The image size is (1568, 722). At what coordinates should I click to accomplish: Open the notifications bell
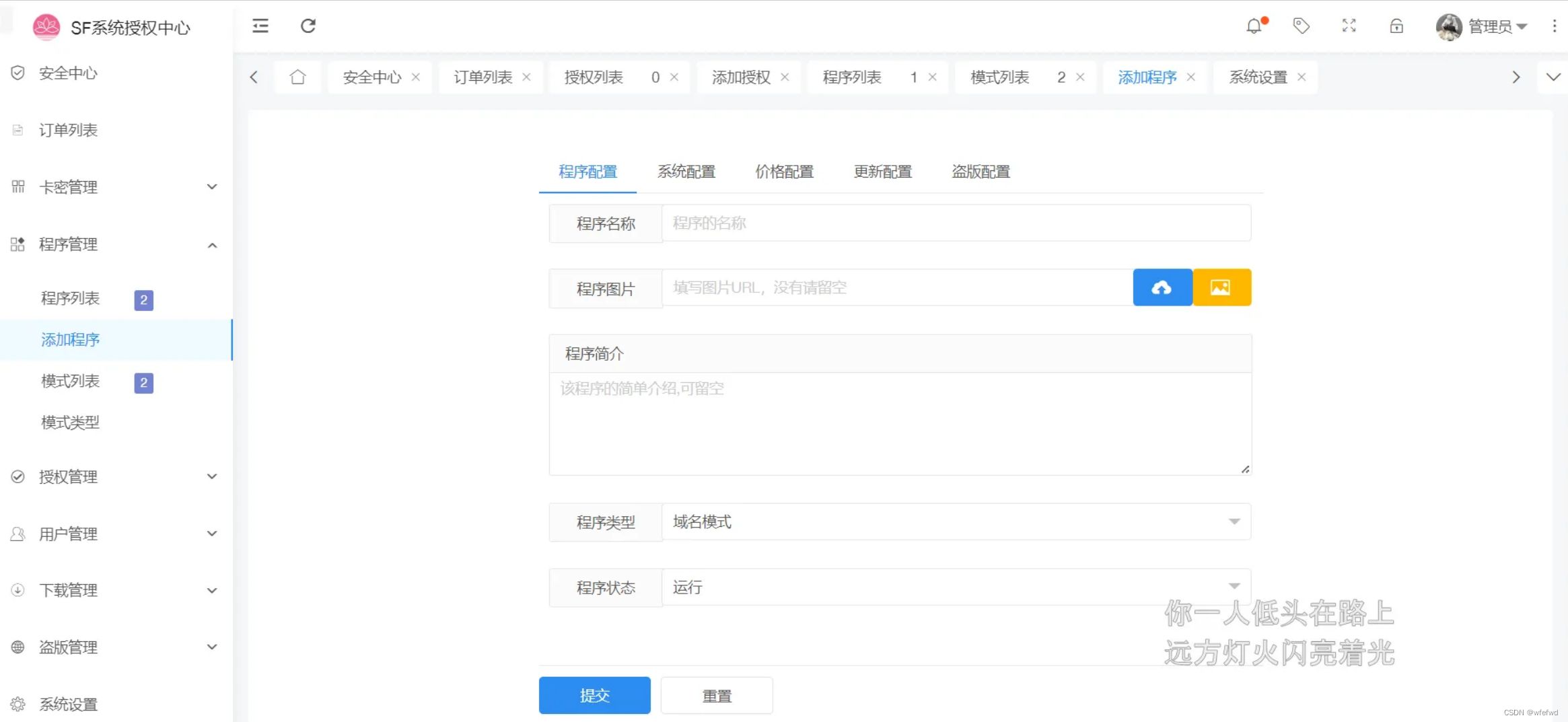tap(1254, 26)
